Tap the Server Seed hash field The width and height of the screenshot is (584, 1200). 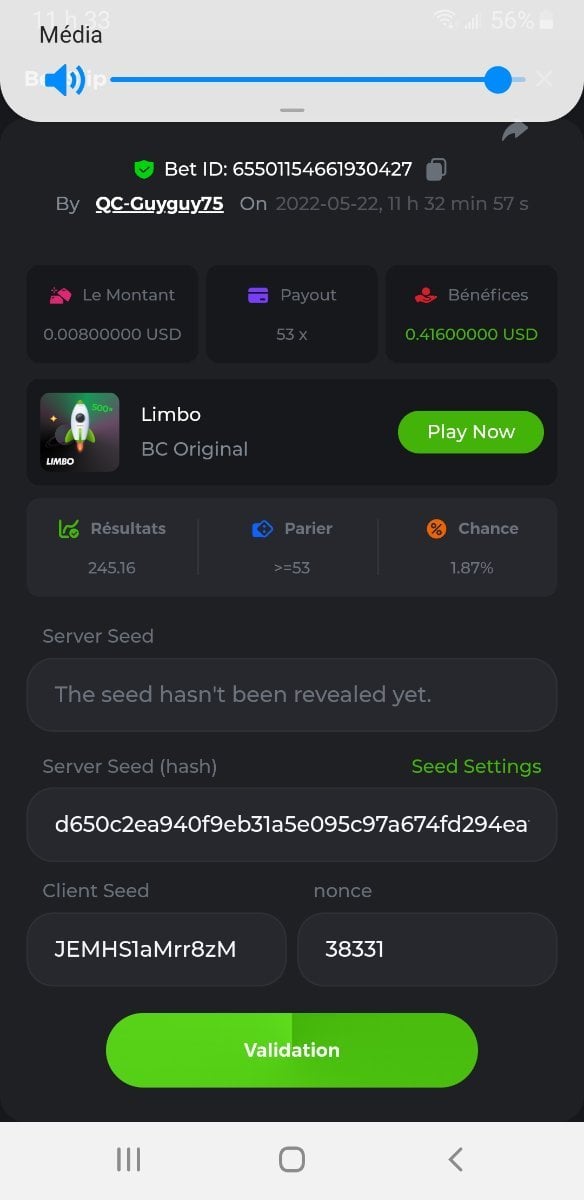[x=292, y=825]
